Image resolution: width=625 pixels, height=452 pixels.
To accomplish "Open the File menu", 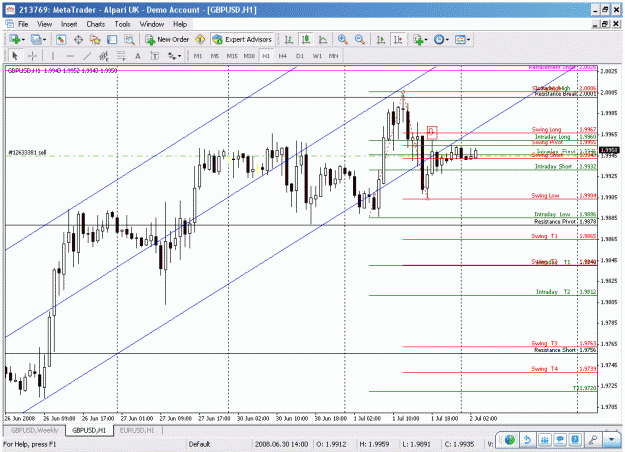I will (x=23, y=24).
